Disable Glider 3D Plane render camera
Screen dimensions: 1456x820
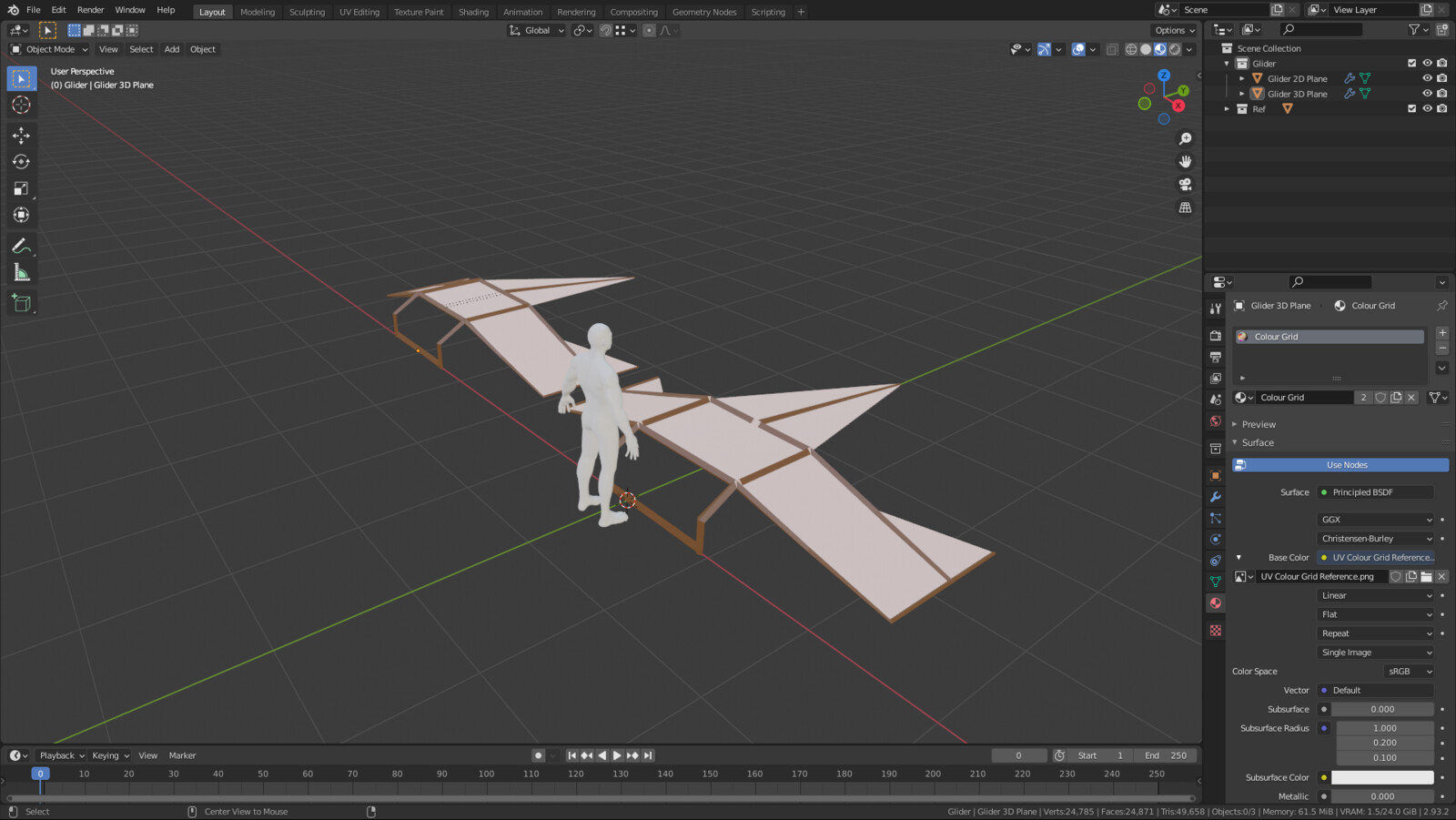(1442, 94)
